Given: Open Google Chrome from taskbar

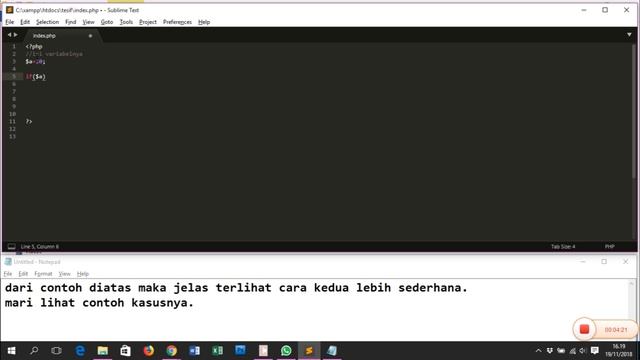Looking at the screenshot, I should [x=171, y=351].
